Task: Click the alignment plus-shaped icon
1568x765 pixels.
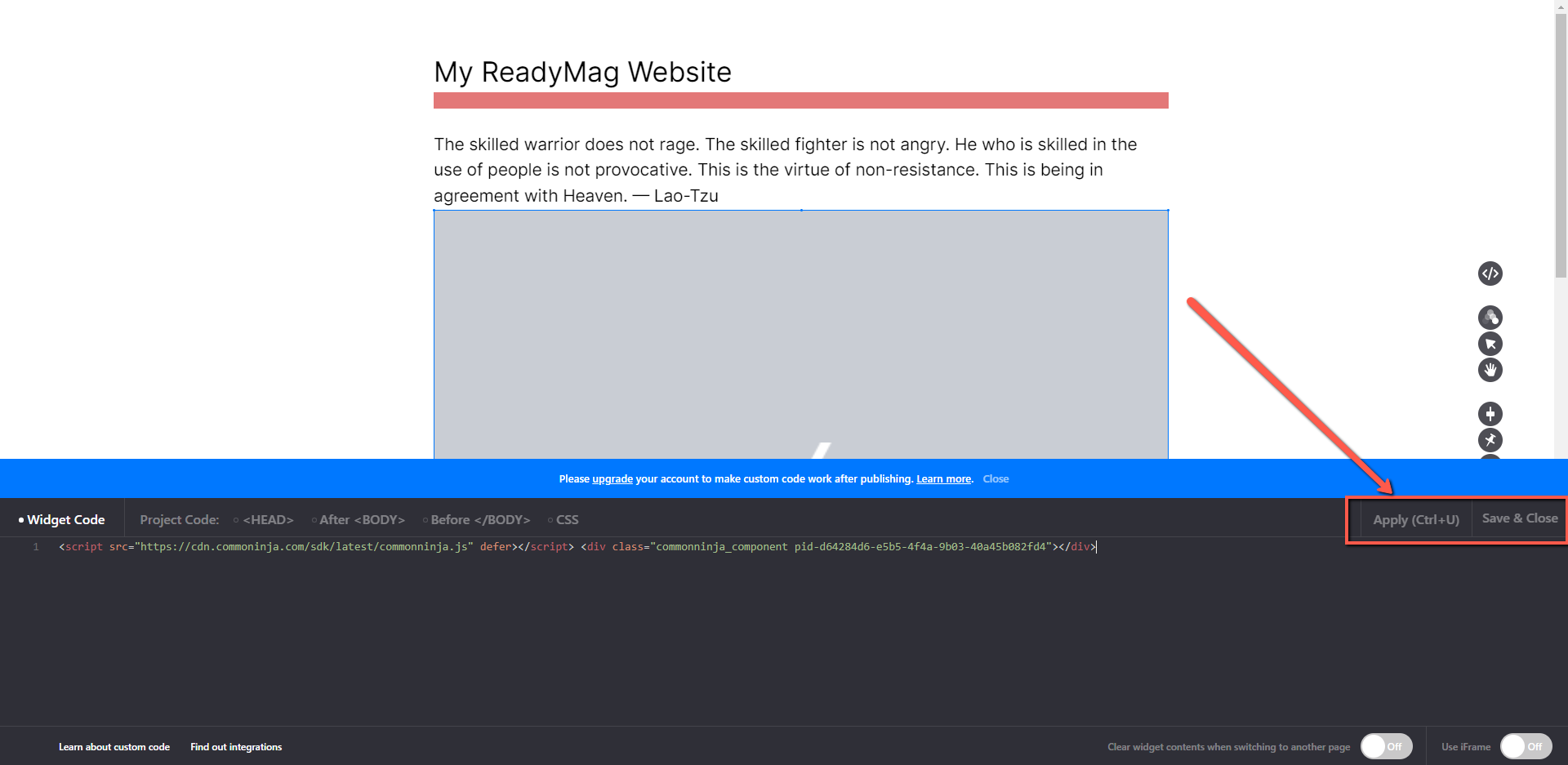Action: pyautogui.click(x=1490, y=414)
